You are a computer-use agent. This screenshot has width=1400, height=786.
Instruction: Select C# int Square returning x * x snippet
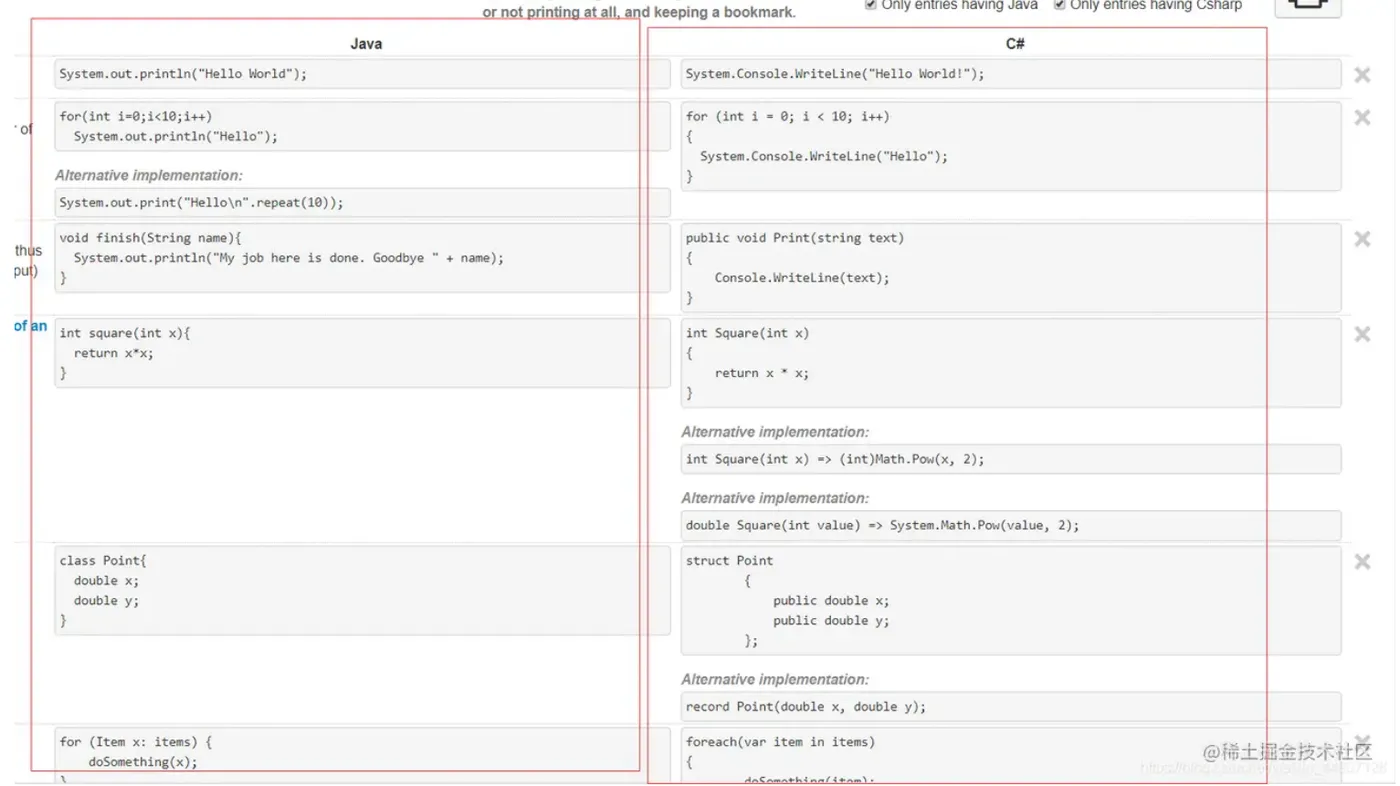tap(1011, 363)
